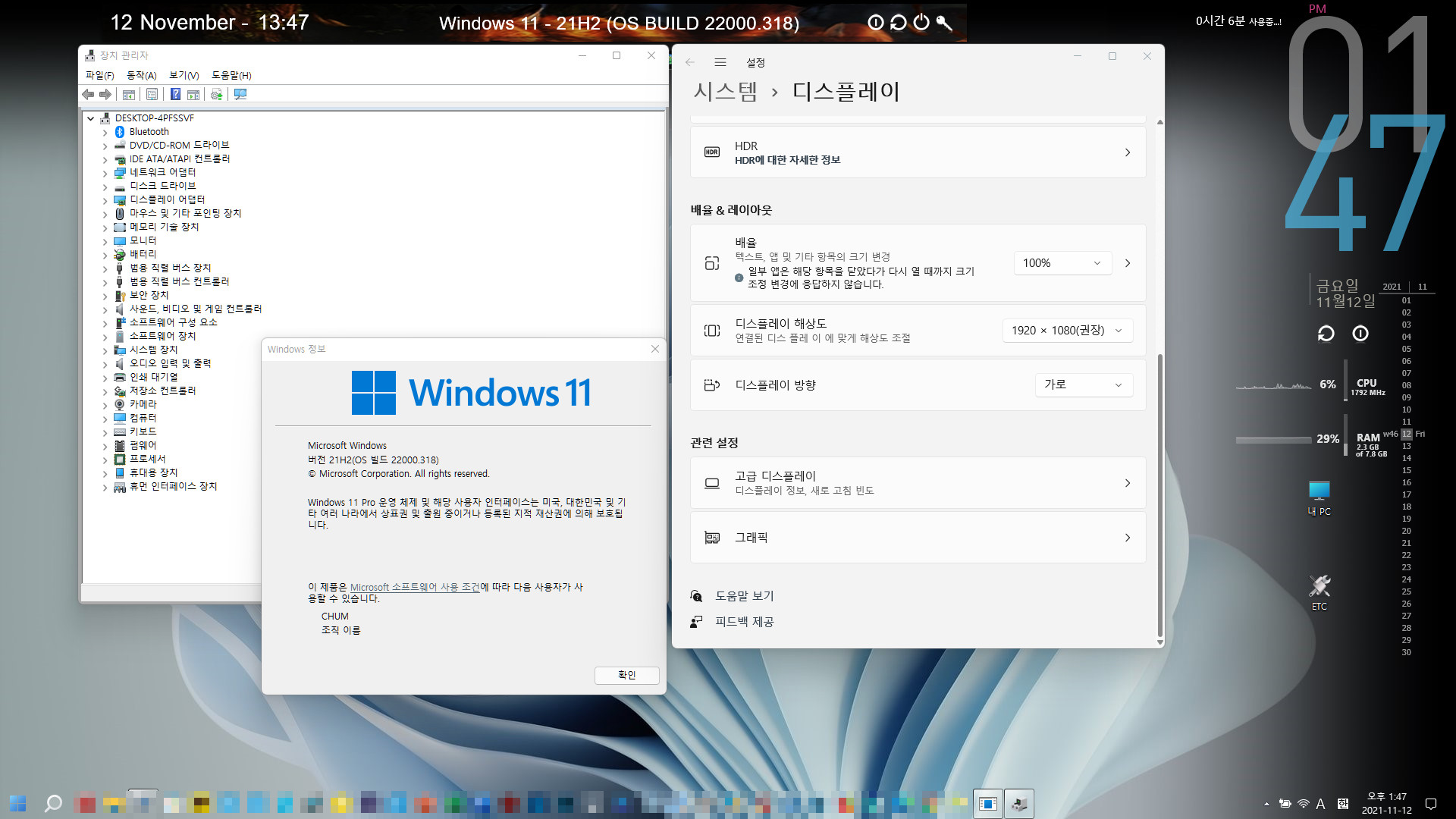
Task: Open 고급 디스플레이 settings
Action: [x=918, y=483]
